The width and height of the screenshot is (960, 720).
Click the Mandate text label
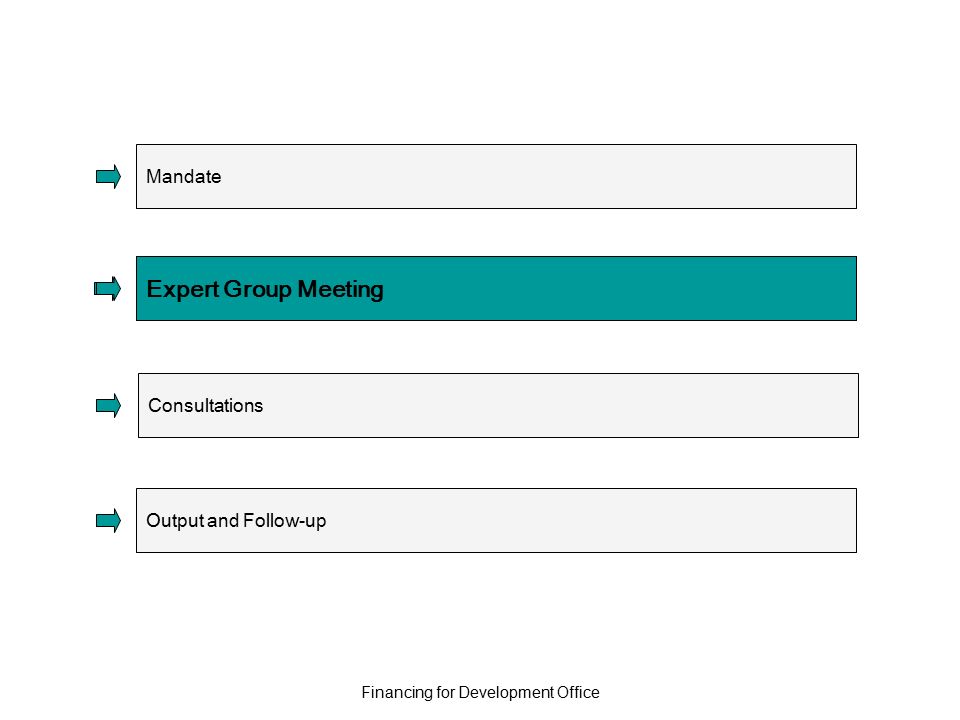click(184, 176)
